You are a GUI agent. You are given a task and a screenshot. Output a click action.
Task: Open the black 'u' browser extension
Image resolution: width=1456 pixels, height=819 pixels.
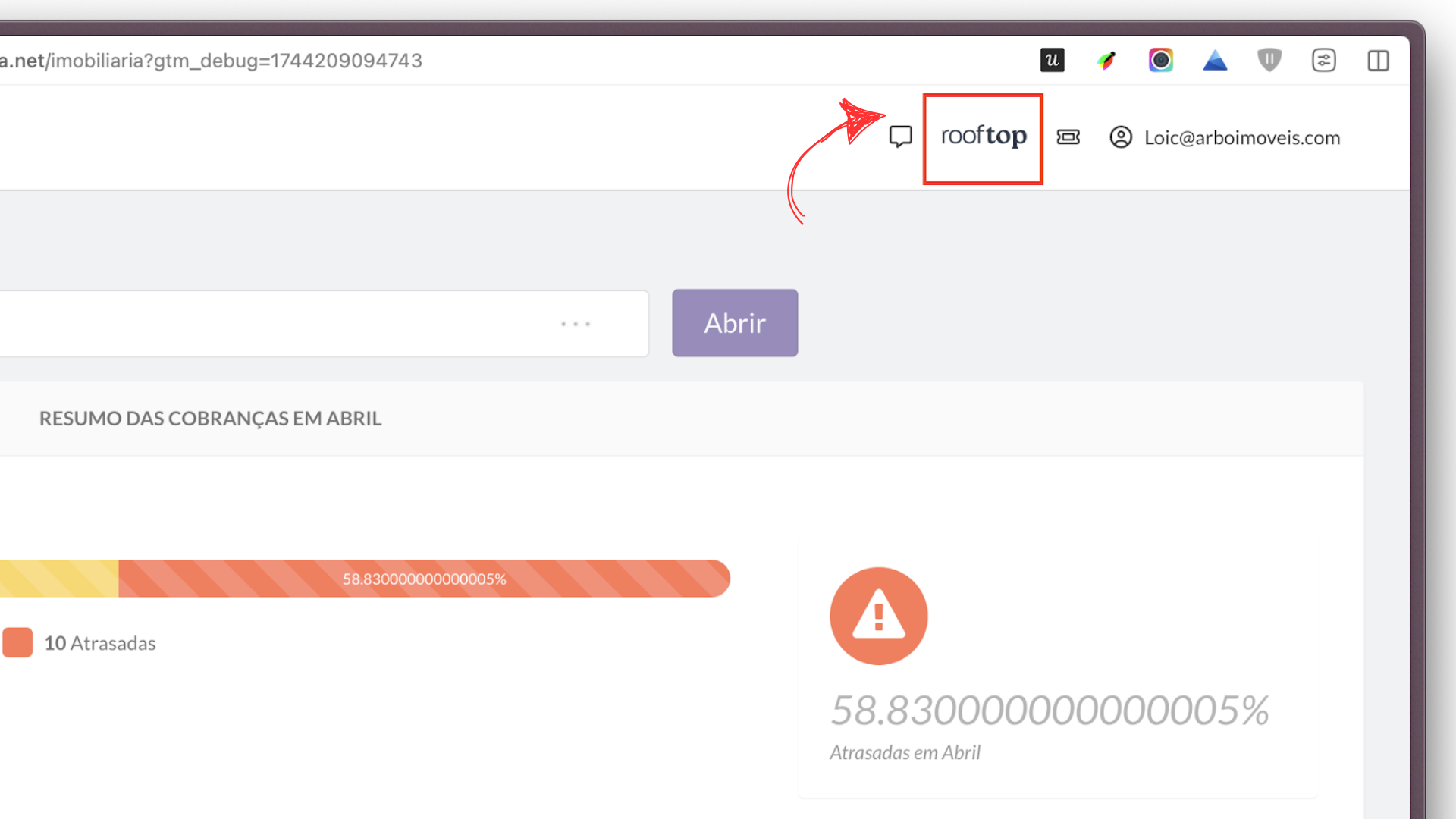(x=1052, y=60)
